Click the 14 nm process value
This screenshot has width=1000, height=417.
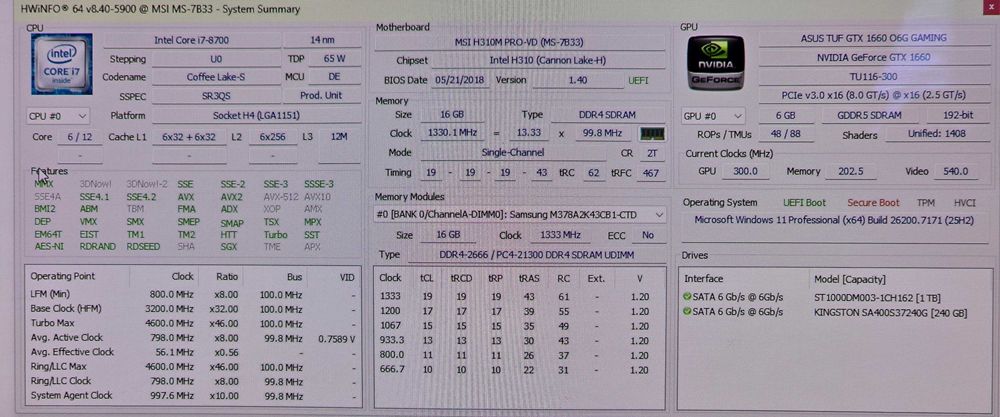click(x=322, y=40)
